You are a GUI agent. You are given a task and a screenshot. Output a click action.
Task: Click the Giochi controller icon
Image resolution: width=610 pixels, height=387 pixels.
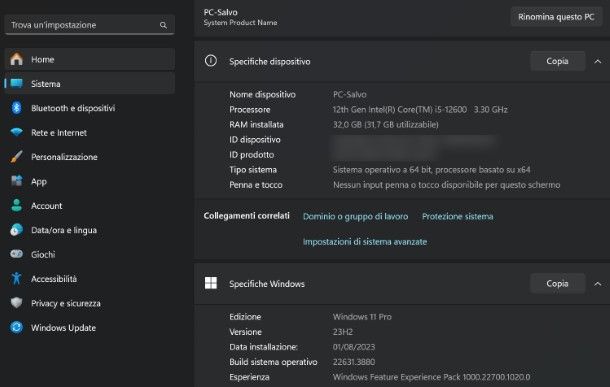point(16,254)
